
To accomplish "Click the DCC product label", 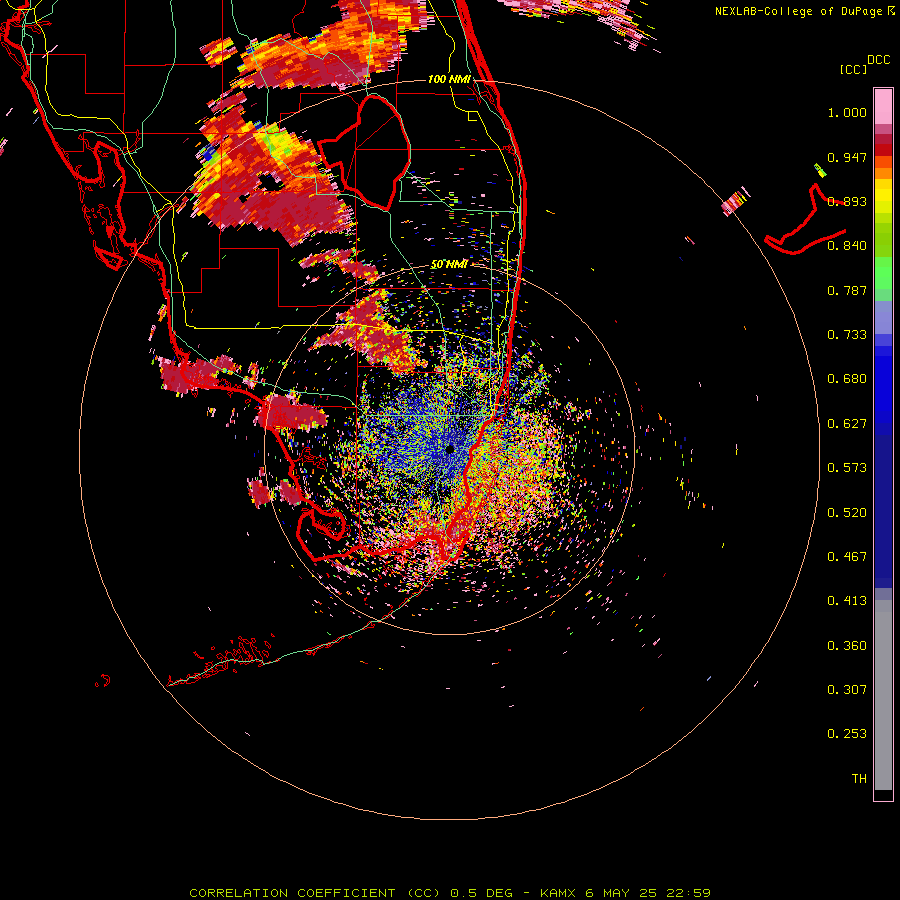I will click(878, 60).
